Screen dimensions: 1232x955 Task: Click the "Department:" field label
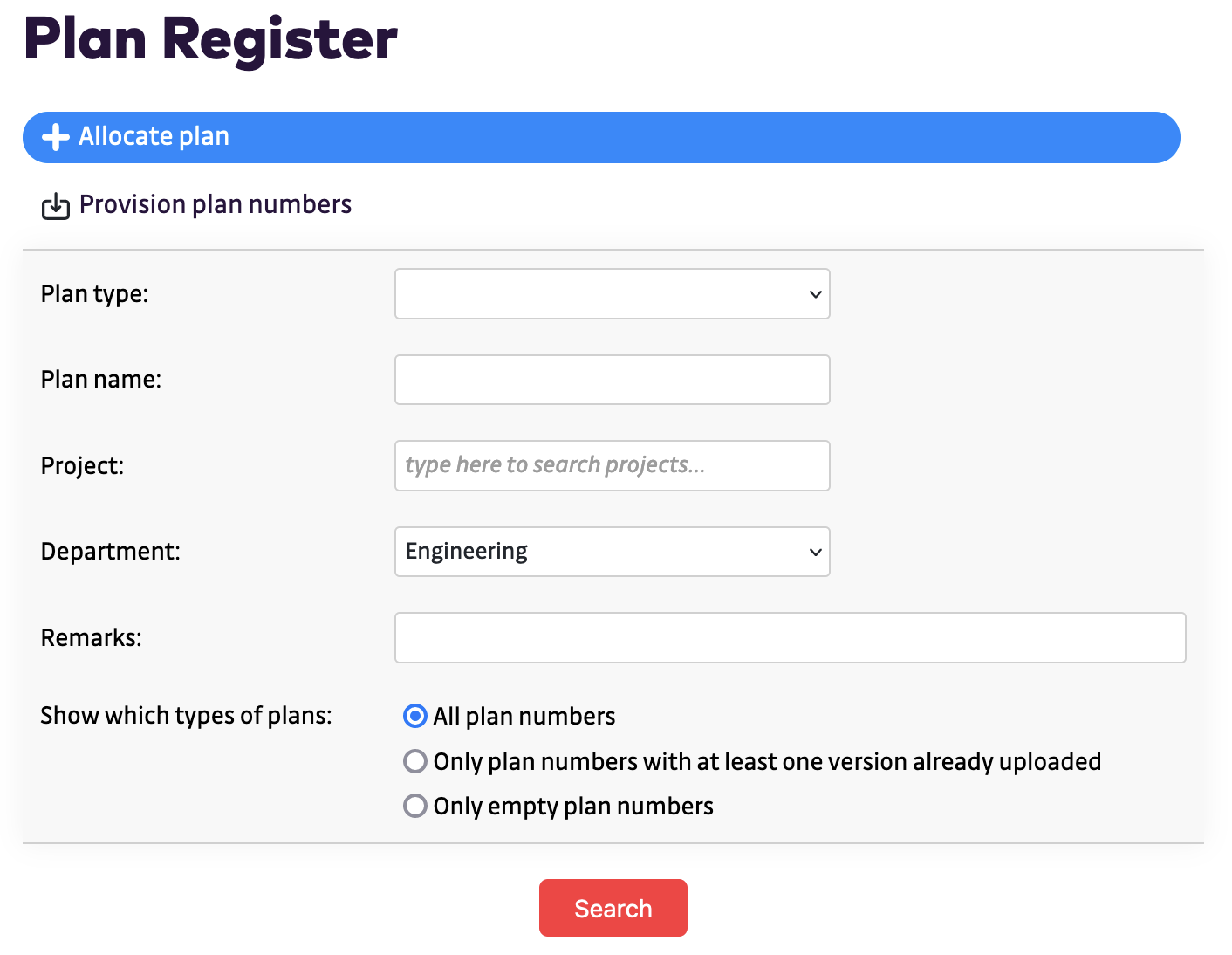coord(110,552)
